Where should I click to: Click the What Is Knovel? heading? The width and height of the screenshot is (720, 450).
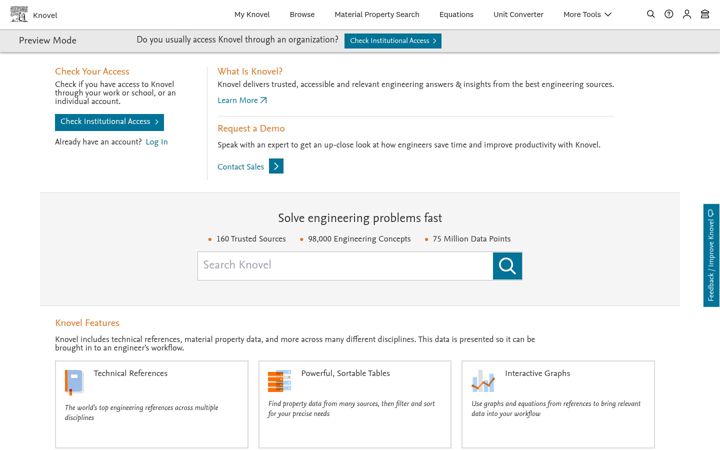tap(250, 72)
